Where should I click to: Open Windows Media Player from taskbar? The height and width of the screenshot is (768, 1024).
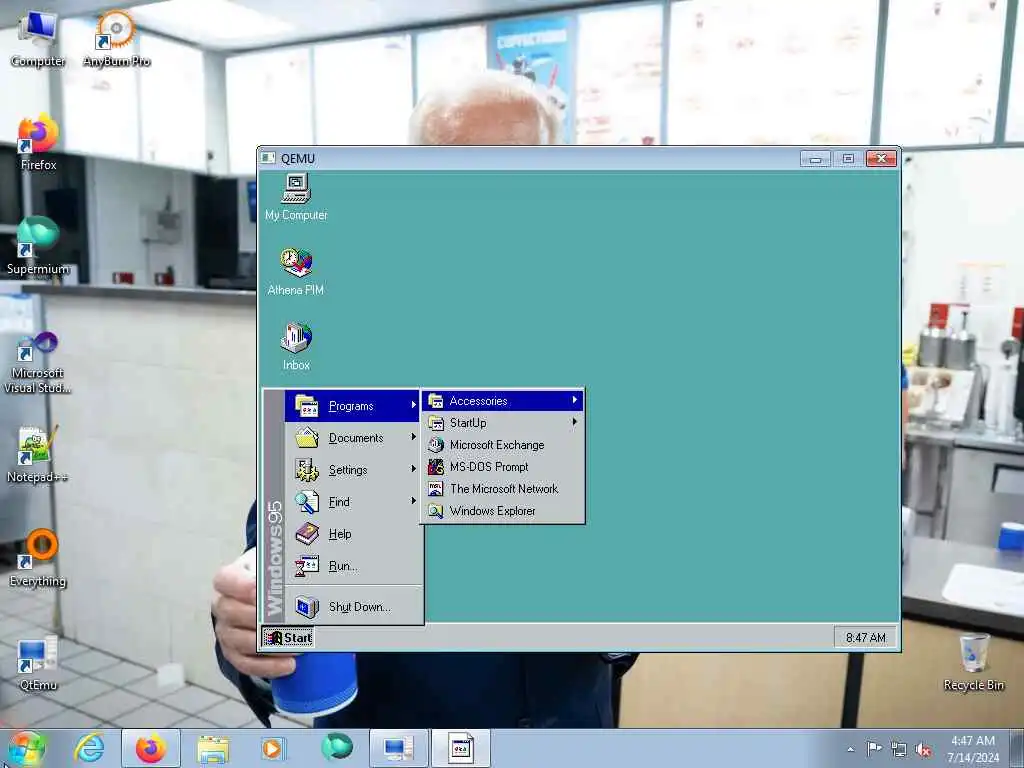(x=272, y=748)
